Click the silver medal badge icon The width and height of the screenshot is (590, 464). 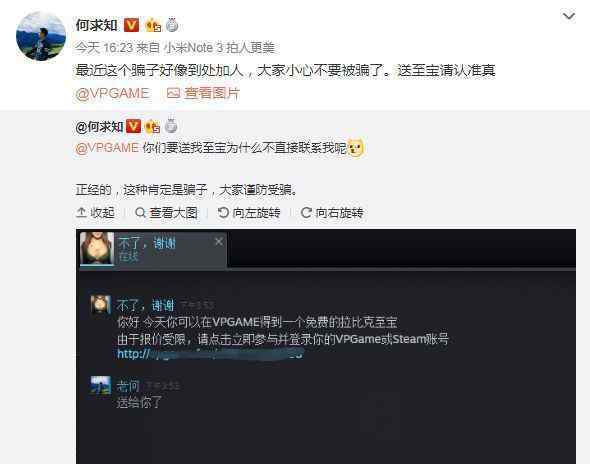pos(172,25)
